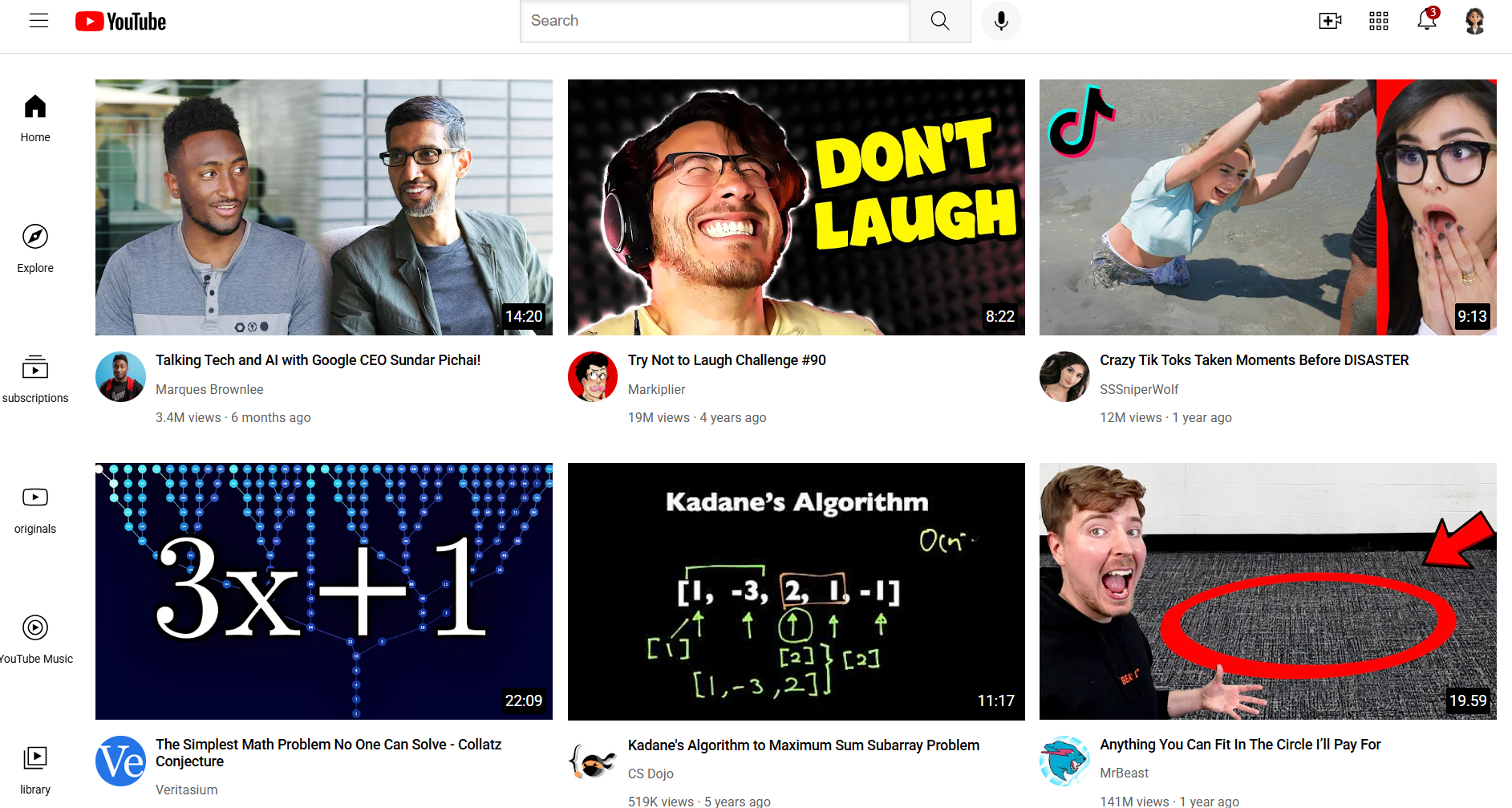The width and height of the screenshot is (1512, 808).
Task: Click into the Search input field
Action: pyautogui.click(x=714, y=21)
